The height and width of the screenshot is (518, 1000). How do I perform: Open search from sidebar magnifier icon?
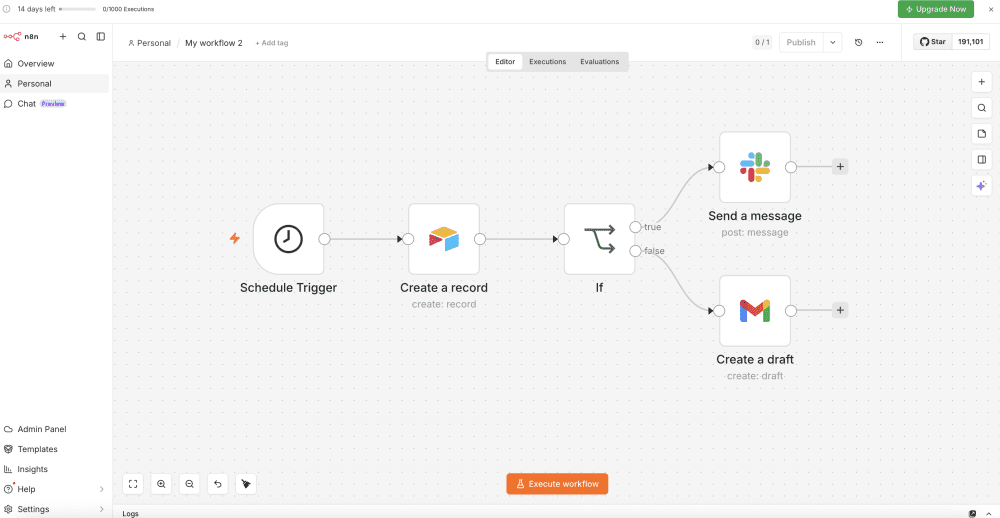click(x=82, y=36)
